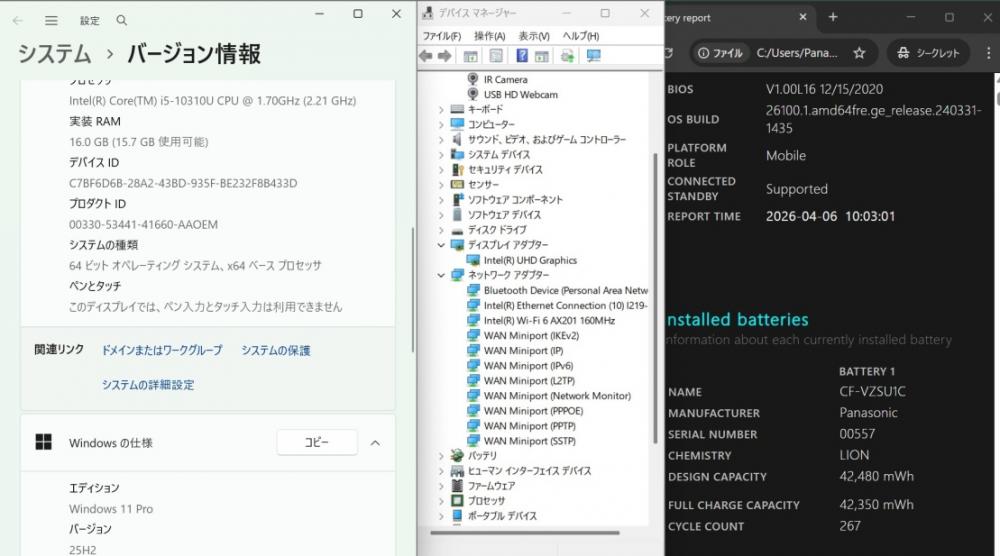Expand サウンド、ビデオ、およびゲーム コントローラー node

[x=441, y=140]
